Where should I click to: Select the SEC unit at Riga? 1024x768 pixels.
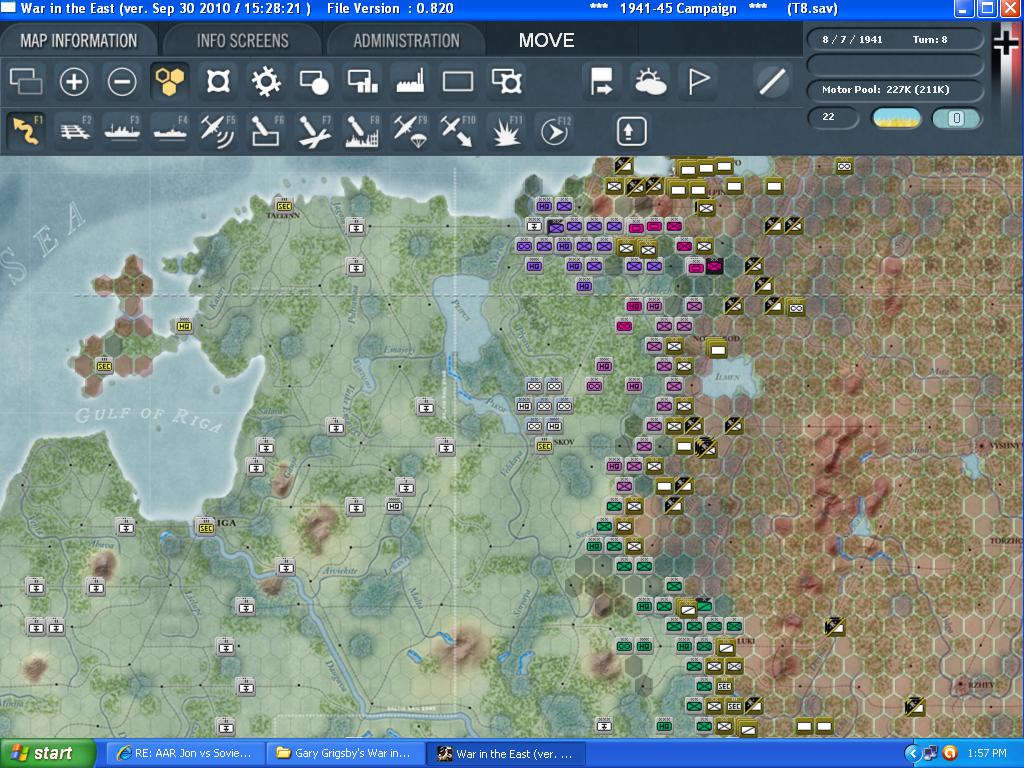(206, 527)
